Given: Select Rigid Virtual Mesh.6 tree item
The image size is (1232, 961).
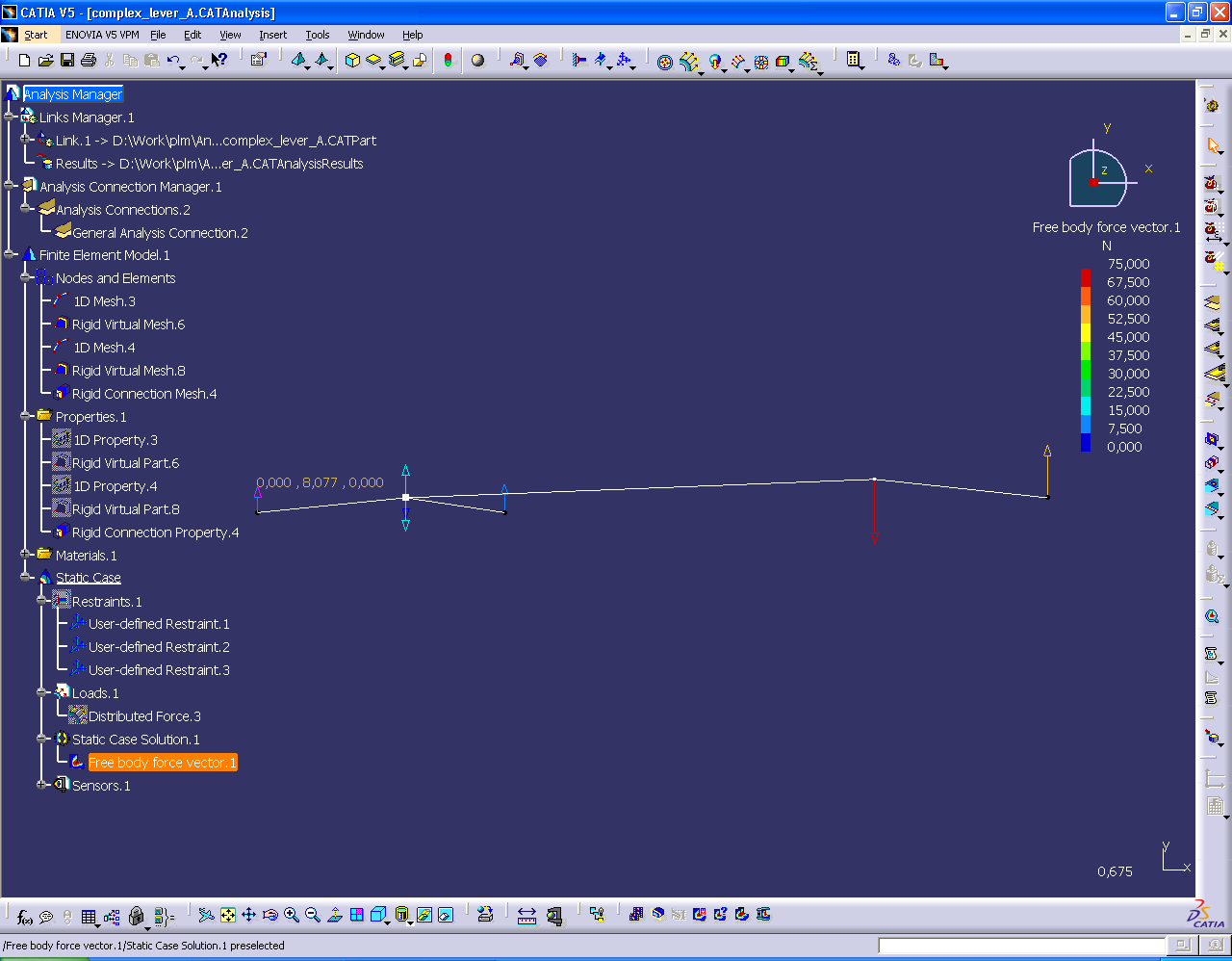Looking at the screenshot, I should [128, 325].
